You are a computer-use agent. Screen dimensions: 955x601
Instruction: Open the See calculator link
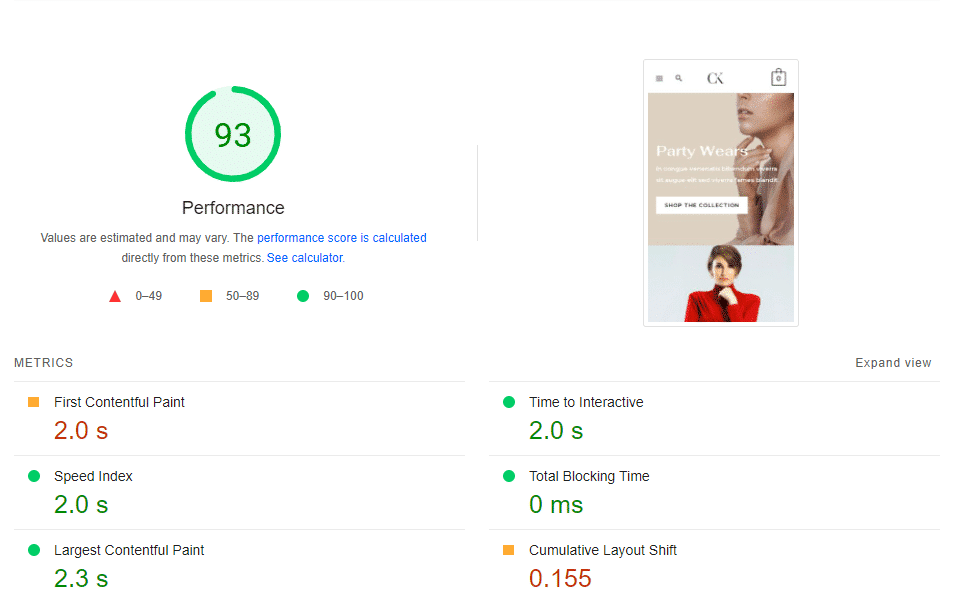click(x=304, y=257)
